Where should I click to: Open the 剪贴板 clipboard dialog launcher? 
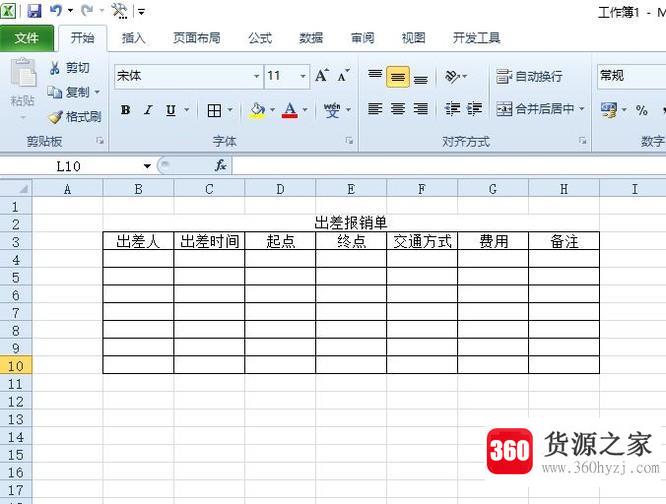pyautogui.click(x=100, y=140)
